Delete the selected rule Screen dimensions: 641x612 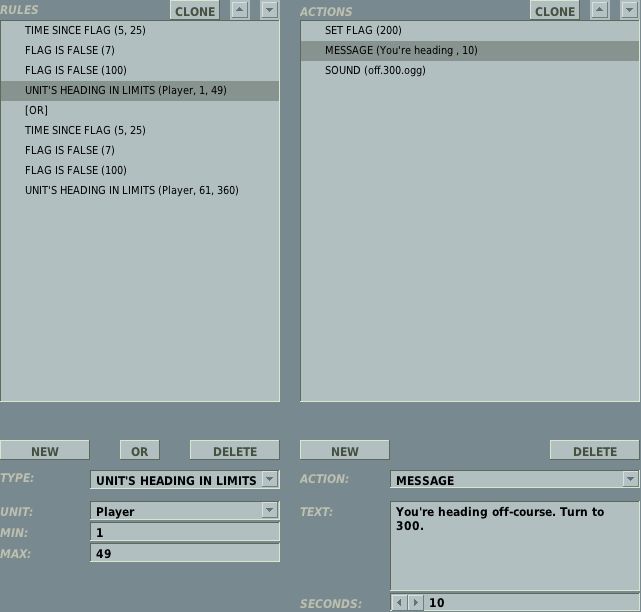(235, 451)
